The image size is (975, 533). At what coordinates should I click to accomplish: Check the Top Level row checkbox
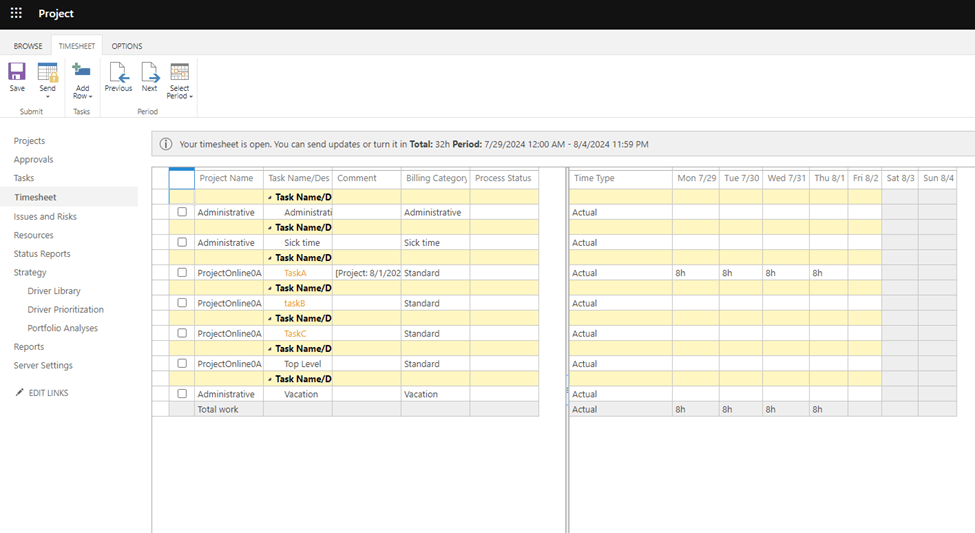(x=182, y=363)
